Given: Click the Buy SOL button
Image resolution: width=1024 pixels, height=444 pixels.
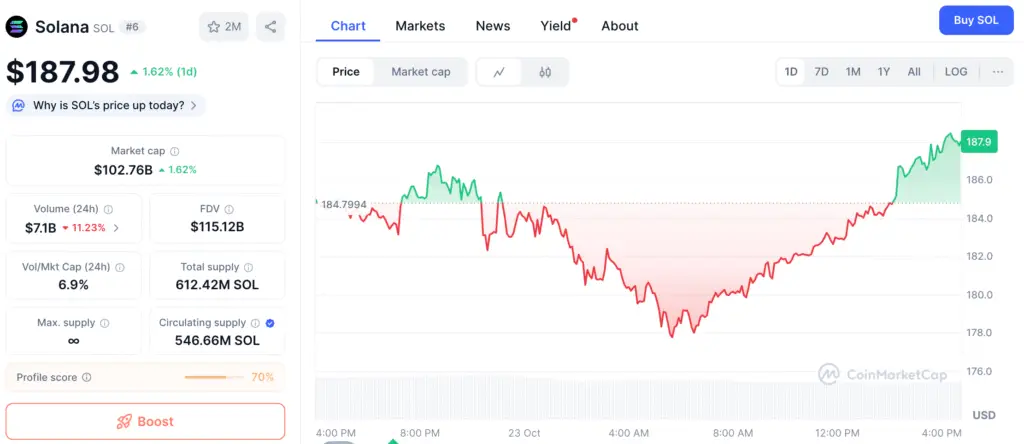Looking at the screenshot, I should point(976,20).
